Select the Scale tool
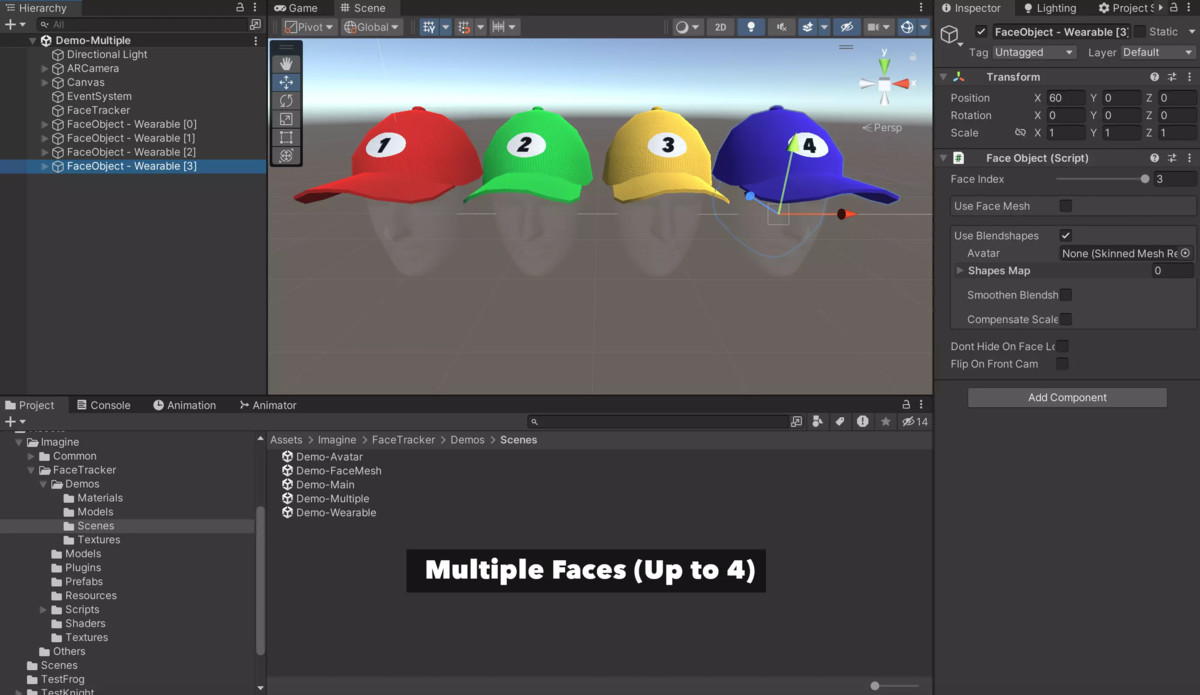 [x=286, y=118]
